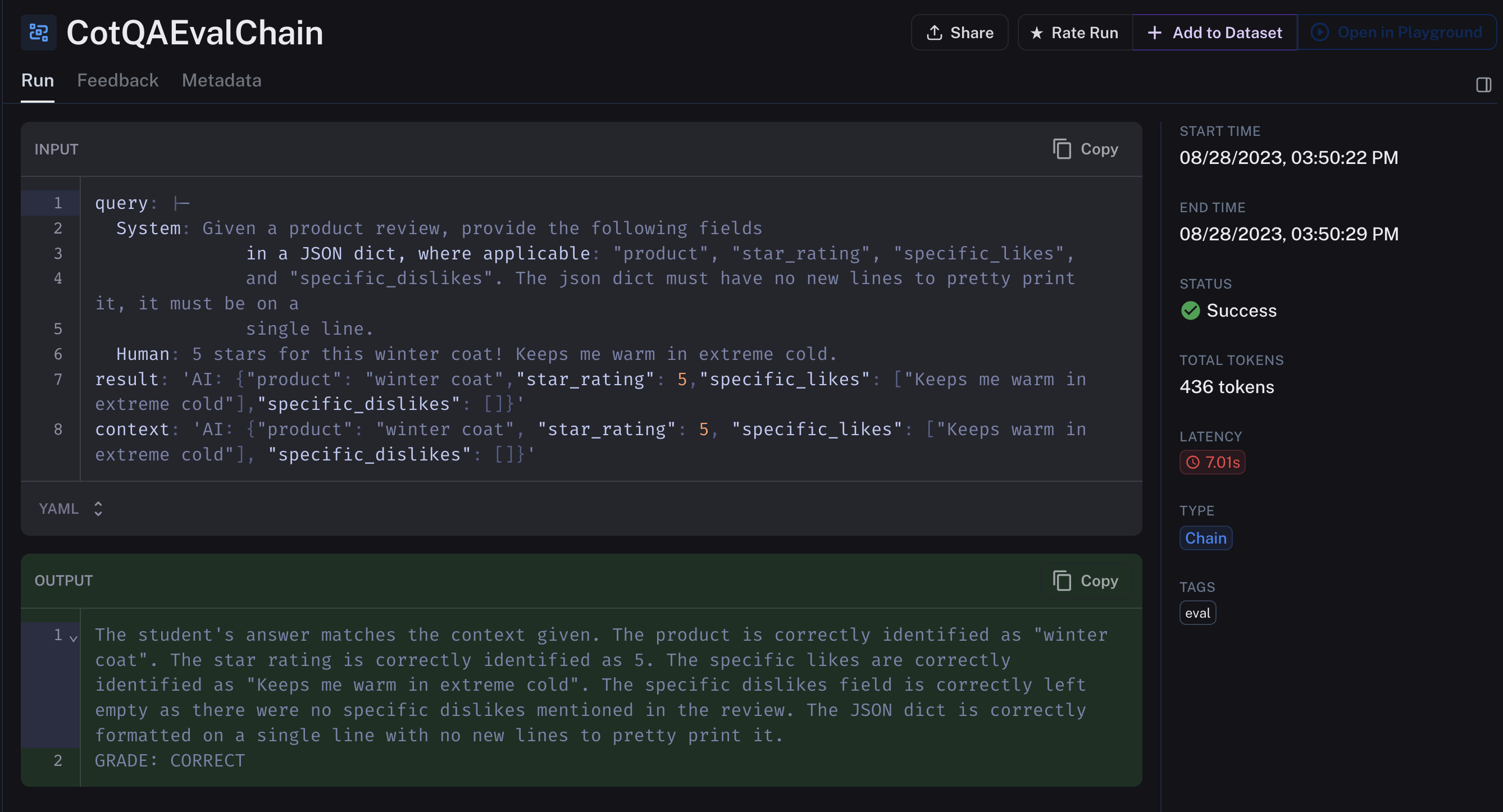
Task: Open the YAML format dropdown
Action: tap(59, 509)
